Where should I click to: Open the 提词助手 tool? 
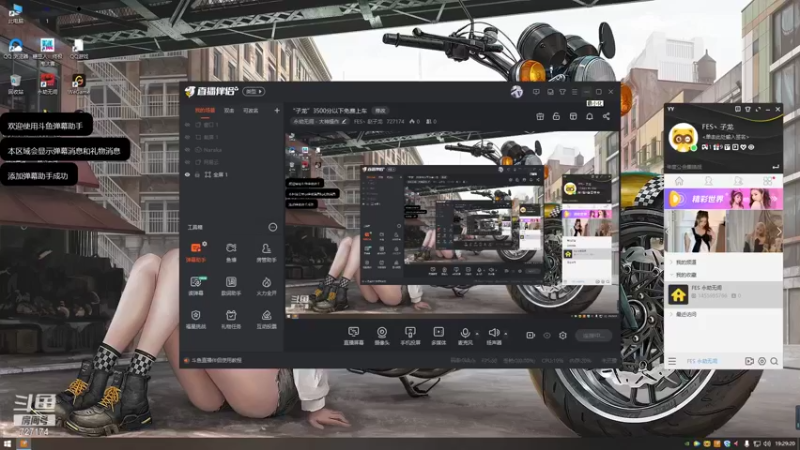pyautogui.click(x=231, y=286)
